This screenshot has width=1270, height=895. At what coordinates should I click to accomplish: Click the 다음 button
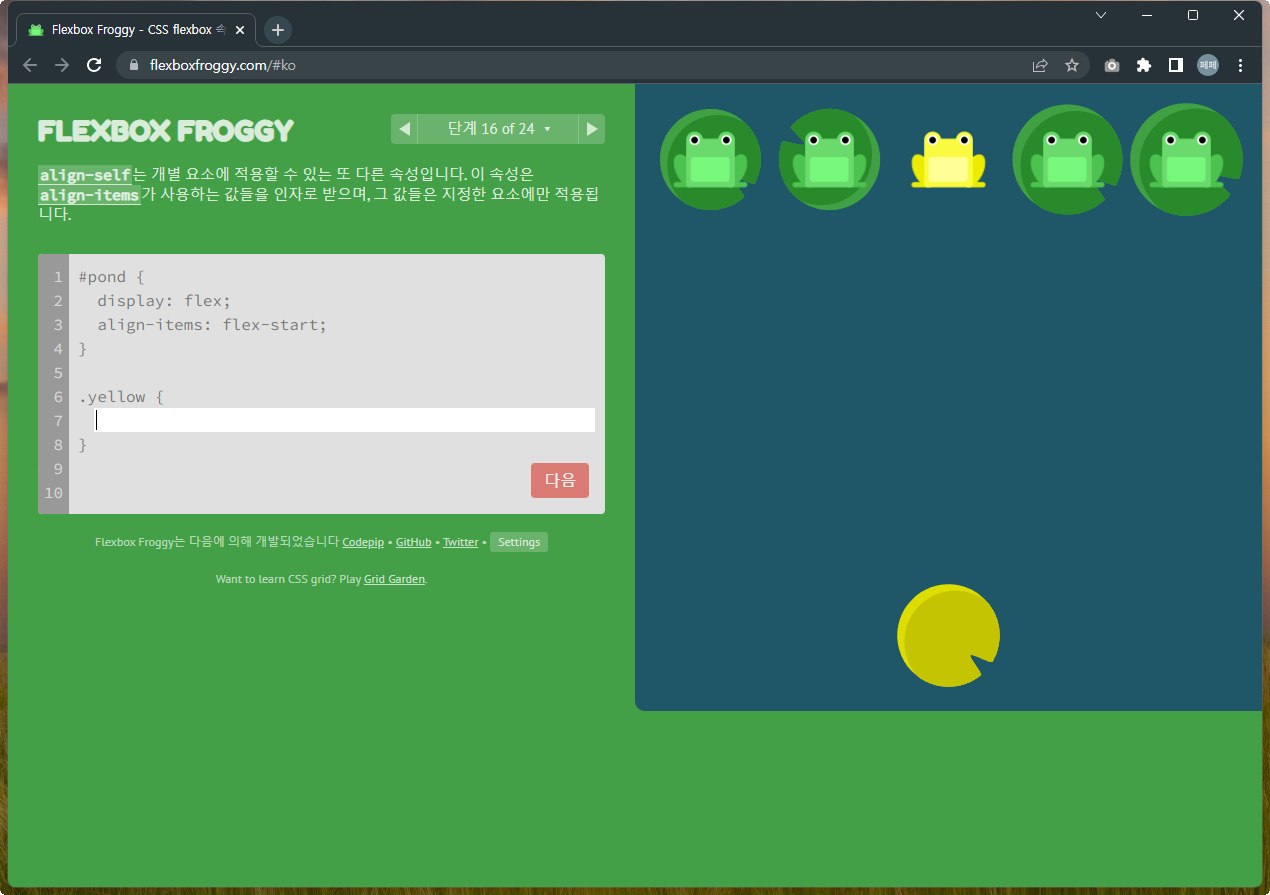[560, 480]
